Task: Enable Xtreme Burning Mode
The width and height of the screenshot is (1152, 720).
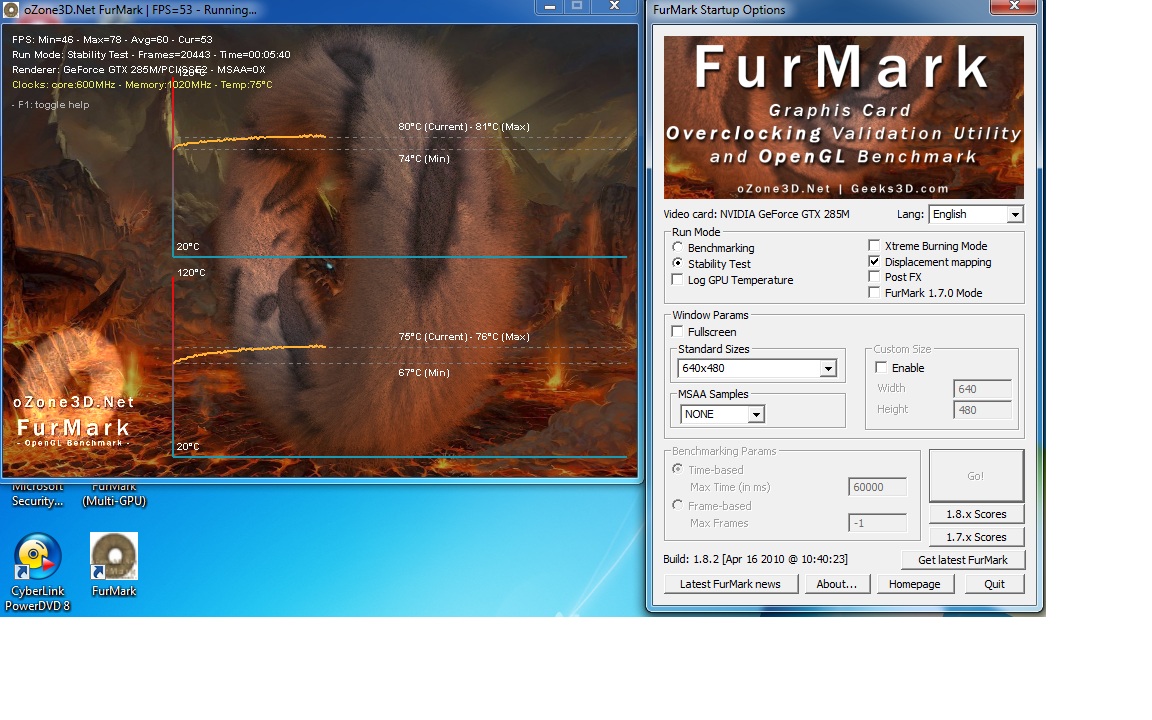Action: 874,245
